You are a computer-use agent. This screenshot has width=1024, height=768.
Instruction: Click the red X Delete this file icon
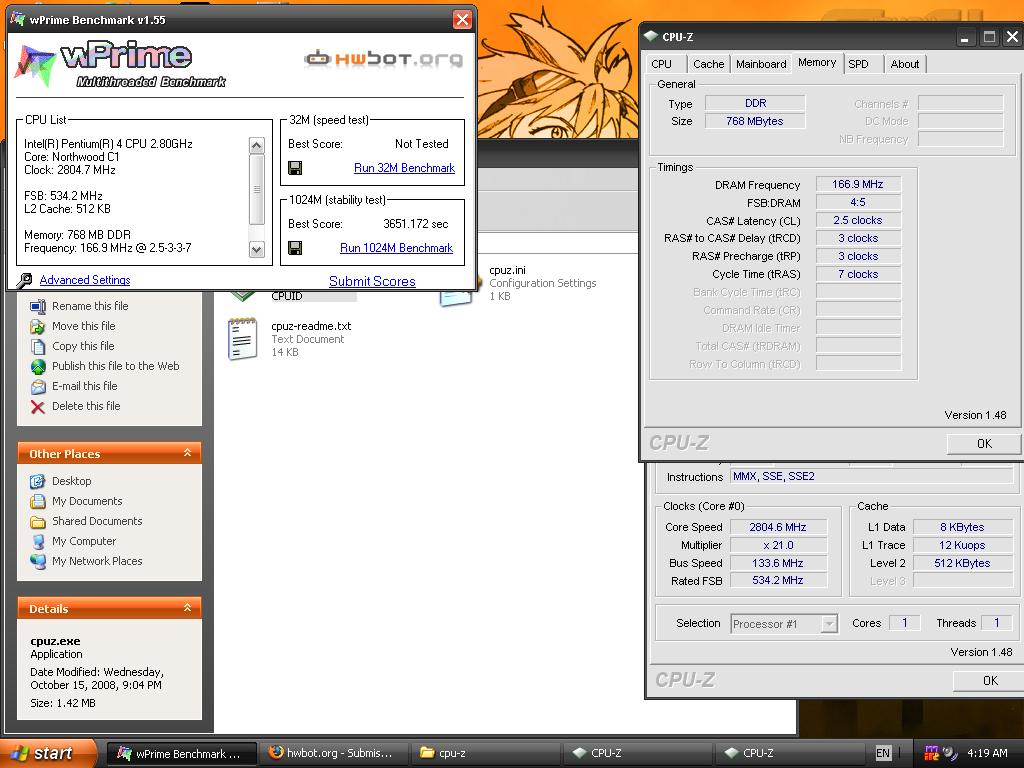tap(38, 407)
